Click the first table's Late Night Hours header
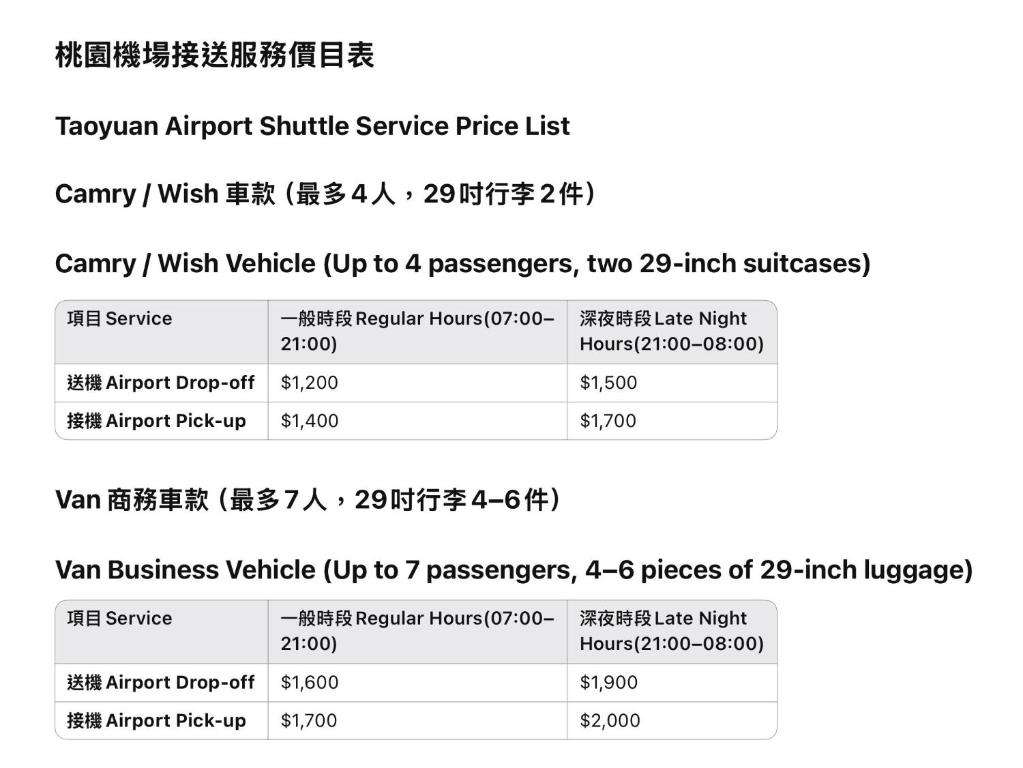 coord(671,331)
